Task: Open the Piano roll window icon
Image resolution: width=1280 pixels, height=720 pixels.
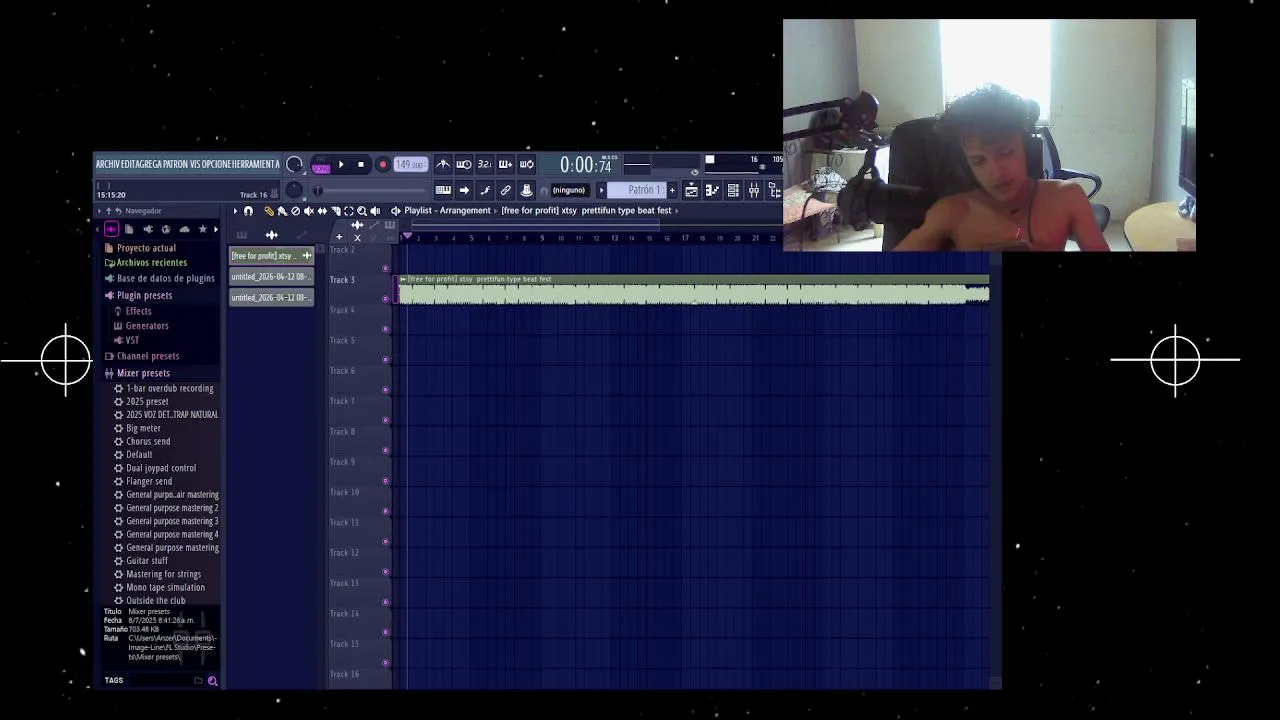Action: click(x=712, y=190)
